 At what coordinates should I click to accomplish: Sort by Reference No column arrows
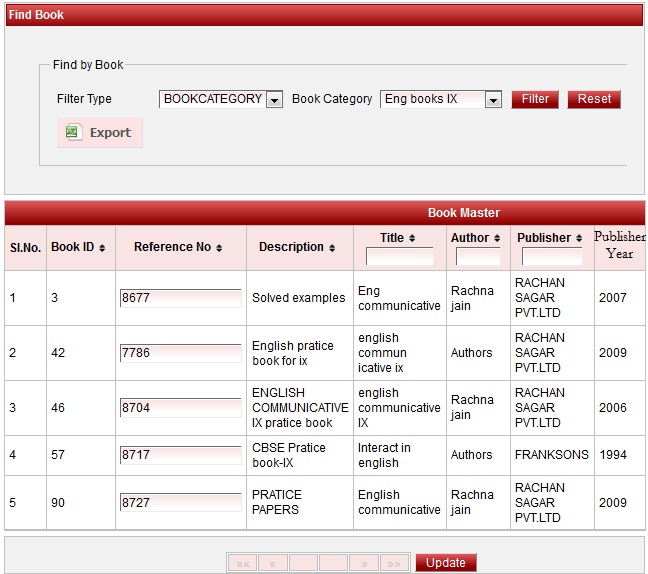[x=219, y=248]
